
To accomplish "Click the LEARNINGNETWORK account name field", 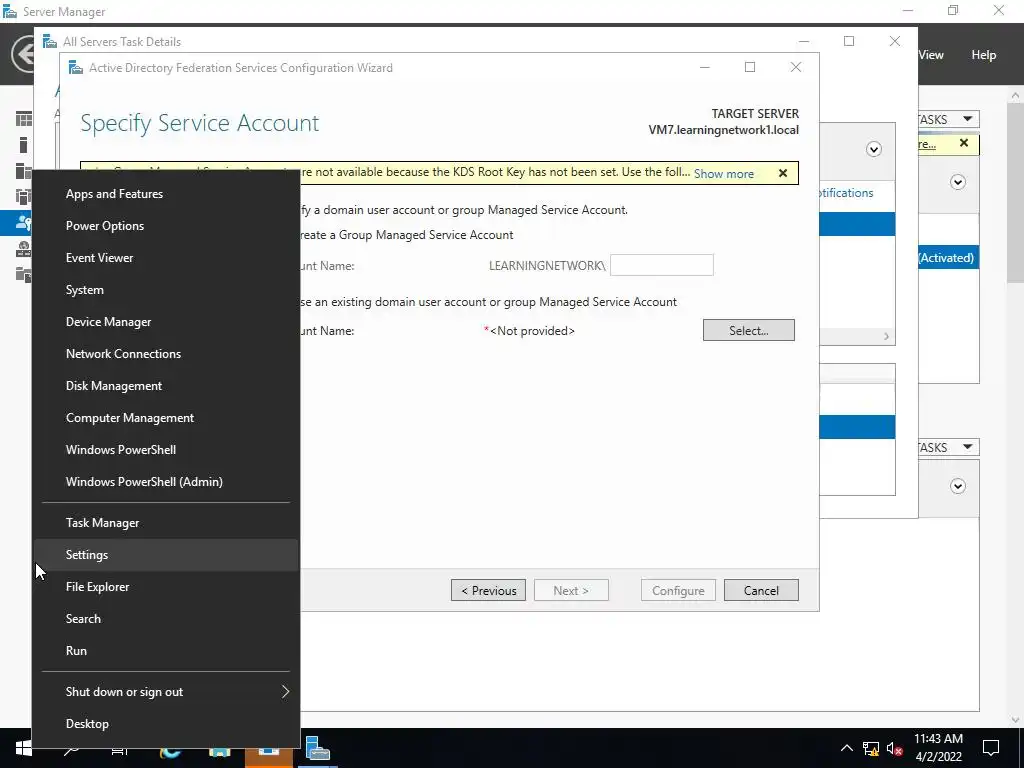I will 662,265.
